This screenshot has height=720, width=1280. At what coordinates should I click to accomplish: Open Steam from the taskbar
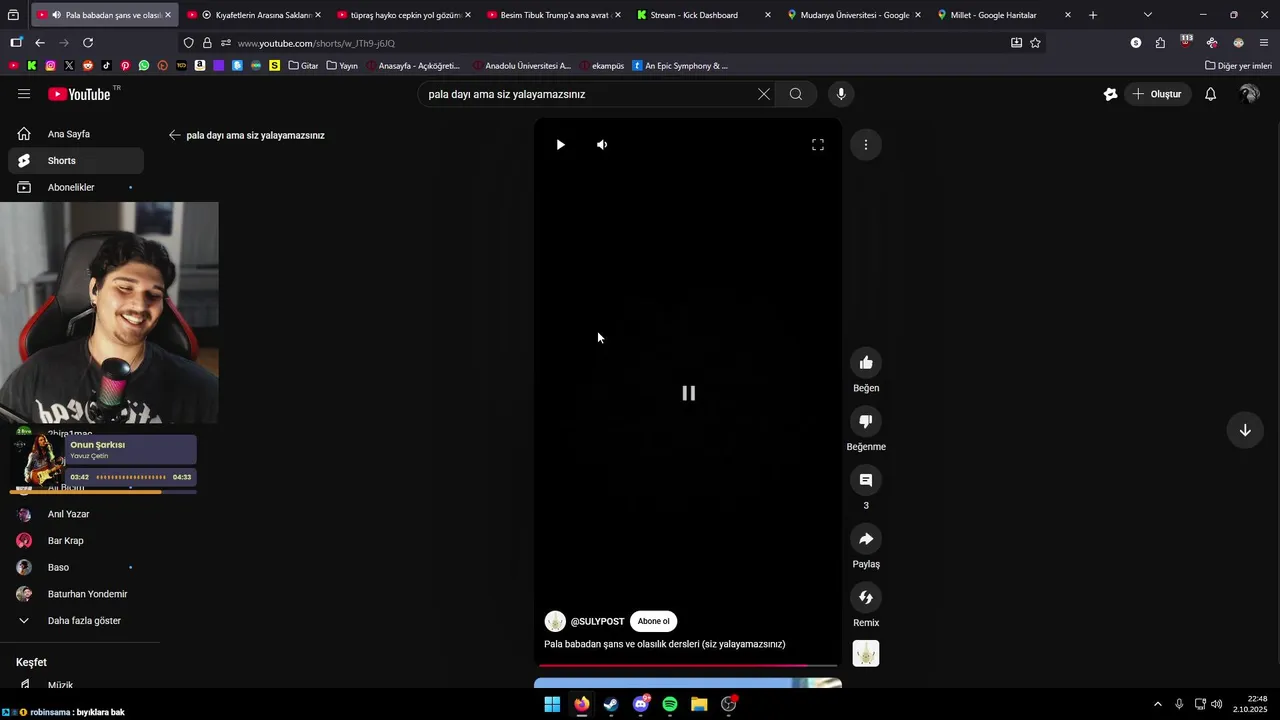pyautogui.click(x=611, y=704)
